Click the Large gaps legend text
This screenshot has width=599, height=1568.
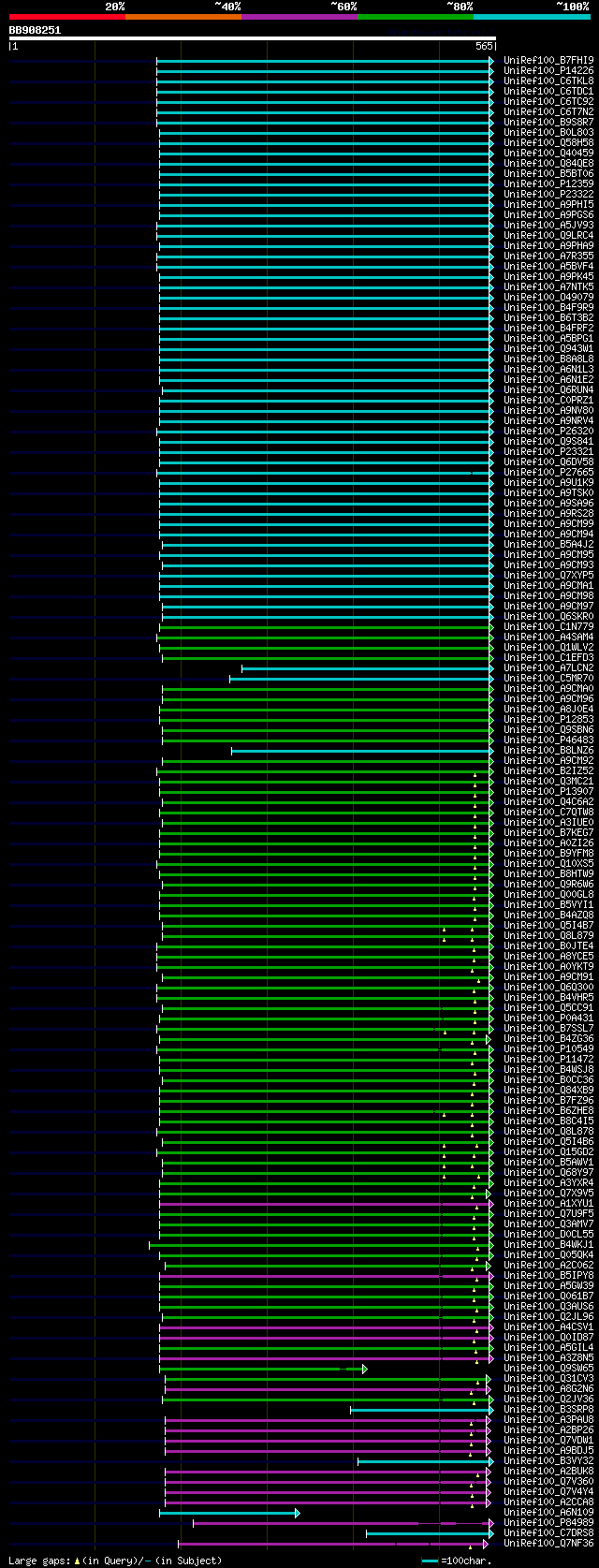[115, 1561]
